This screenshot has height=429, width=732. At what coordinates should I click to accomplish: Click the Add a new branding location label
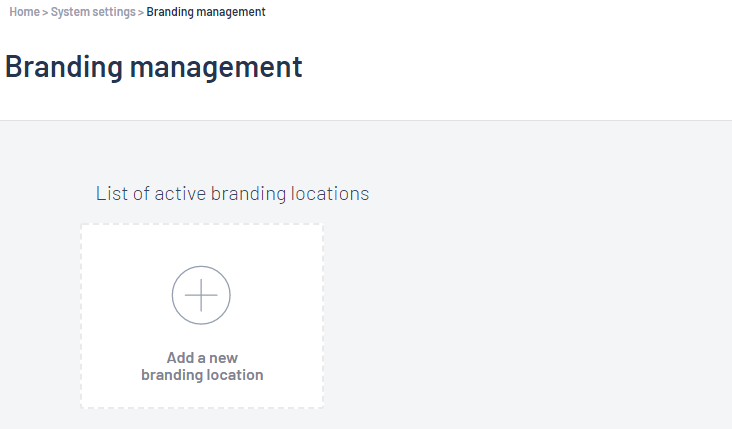(x=202, y=366)
